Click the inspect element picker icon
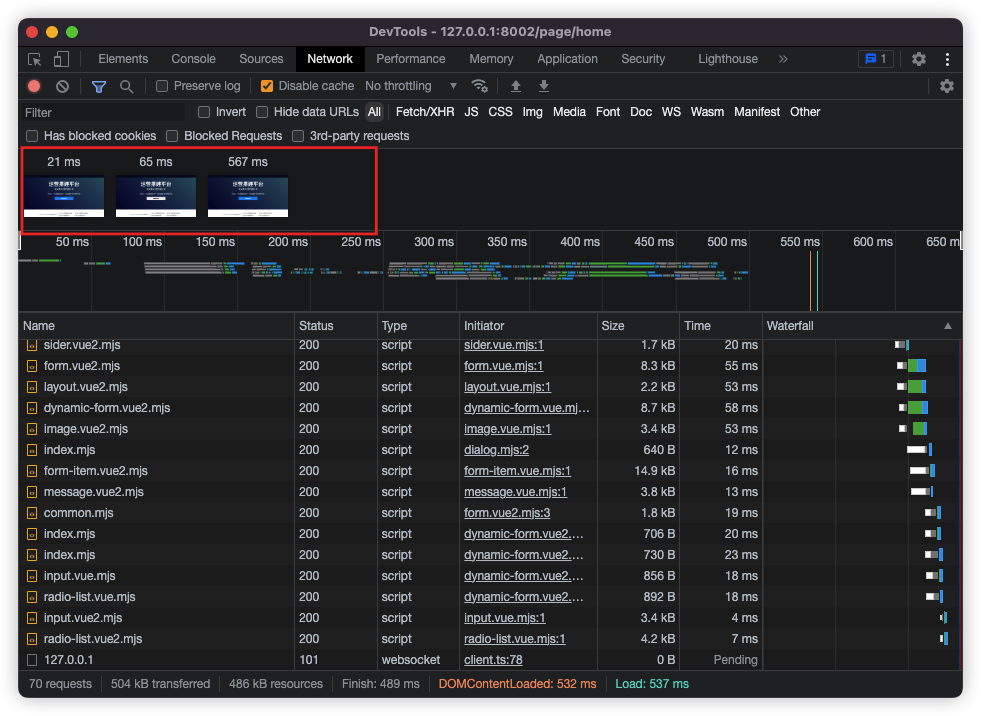Image resolution: width=981 pixels, height=716 pixels. (35, 59)
